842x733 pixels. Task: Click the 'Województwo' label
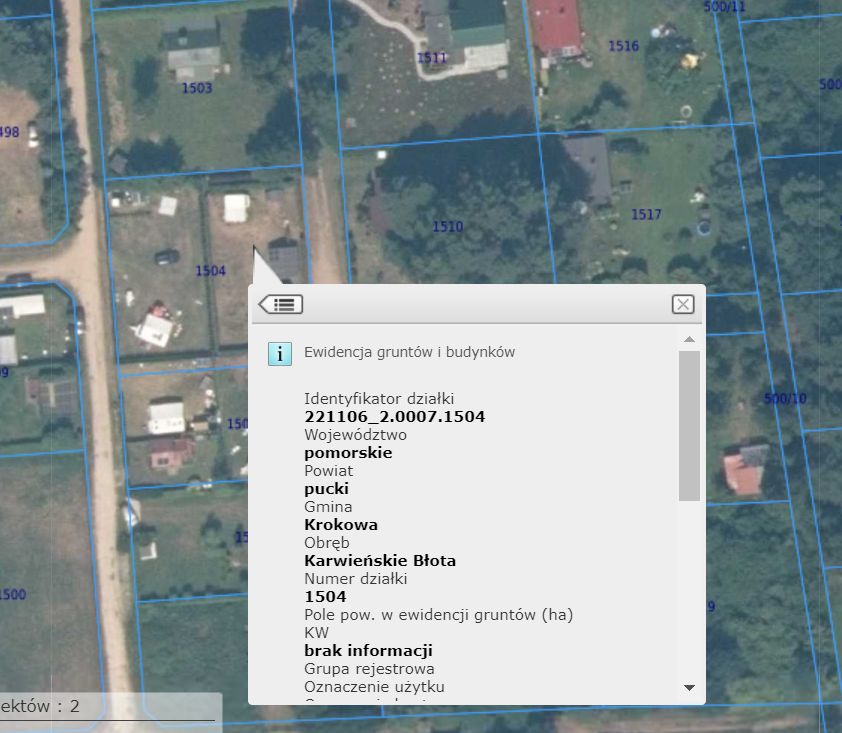[x=355, y=434]
